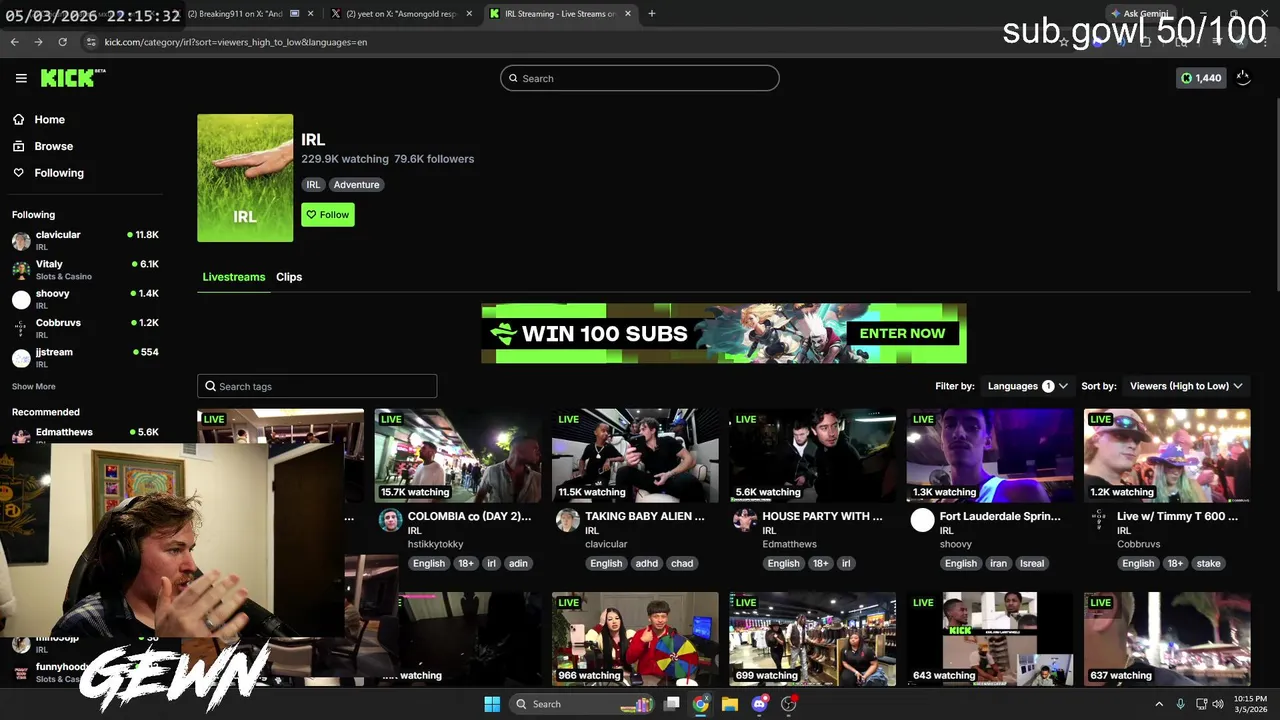The image size is (1280, 720).
Task: Open File Explorer from the taskbar
Action: click(x=730, y=704)
